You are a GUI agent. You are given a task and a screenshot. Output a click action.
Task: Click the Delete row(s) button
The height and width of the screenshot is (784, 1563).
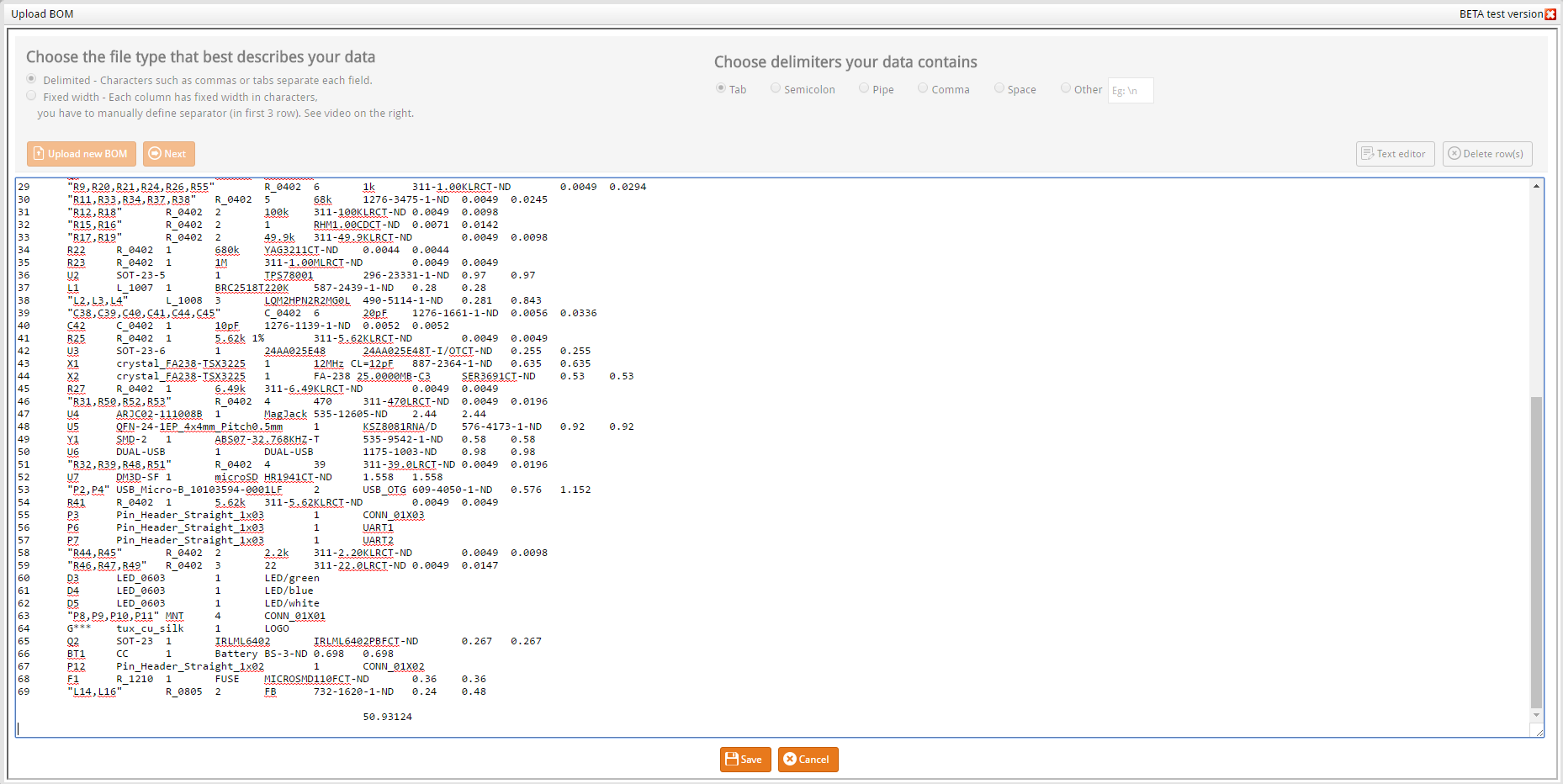click(1487, 154)
